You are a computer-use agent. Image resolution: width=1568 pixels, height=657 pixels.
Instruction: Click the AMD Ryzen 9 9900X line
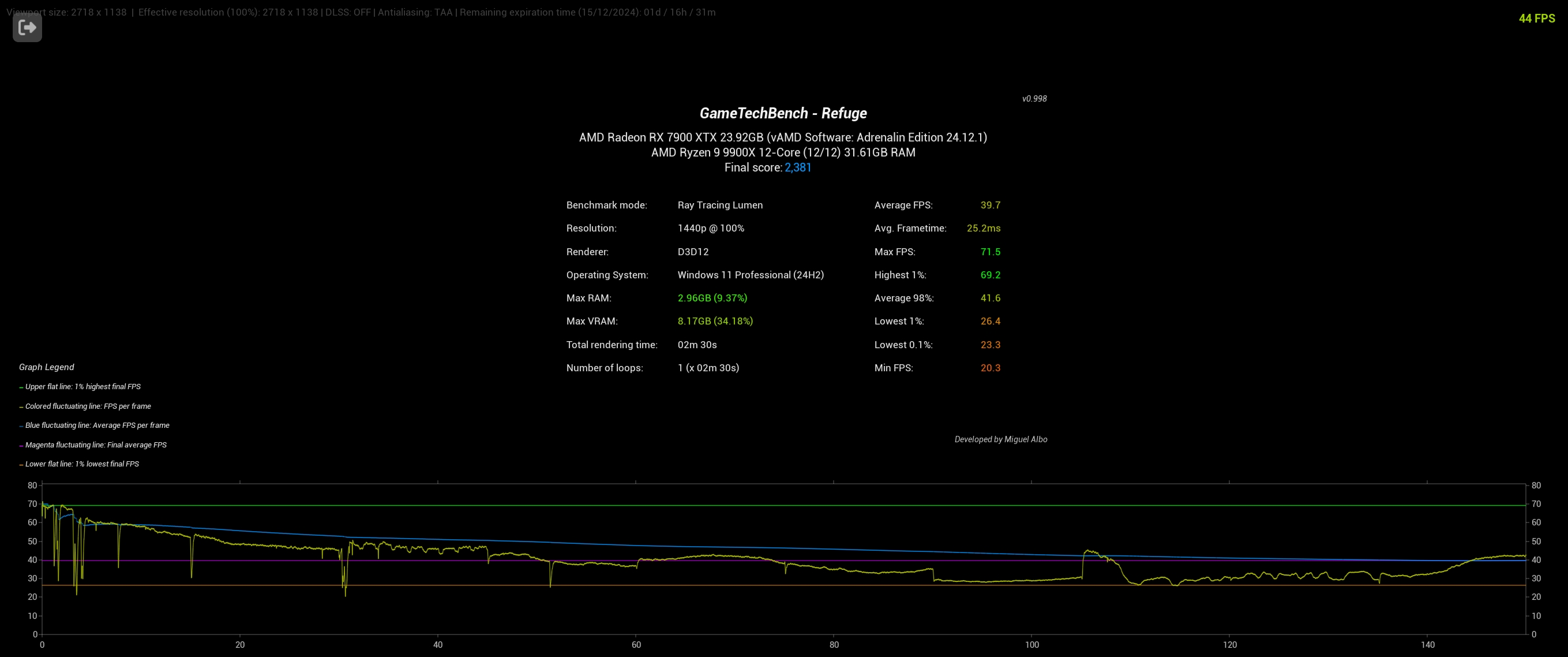tap(783, 152)
